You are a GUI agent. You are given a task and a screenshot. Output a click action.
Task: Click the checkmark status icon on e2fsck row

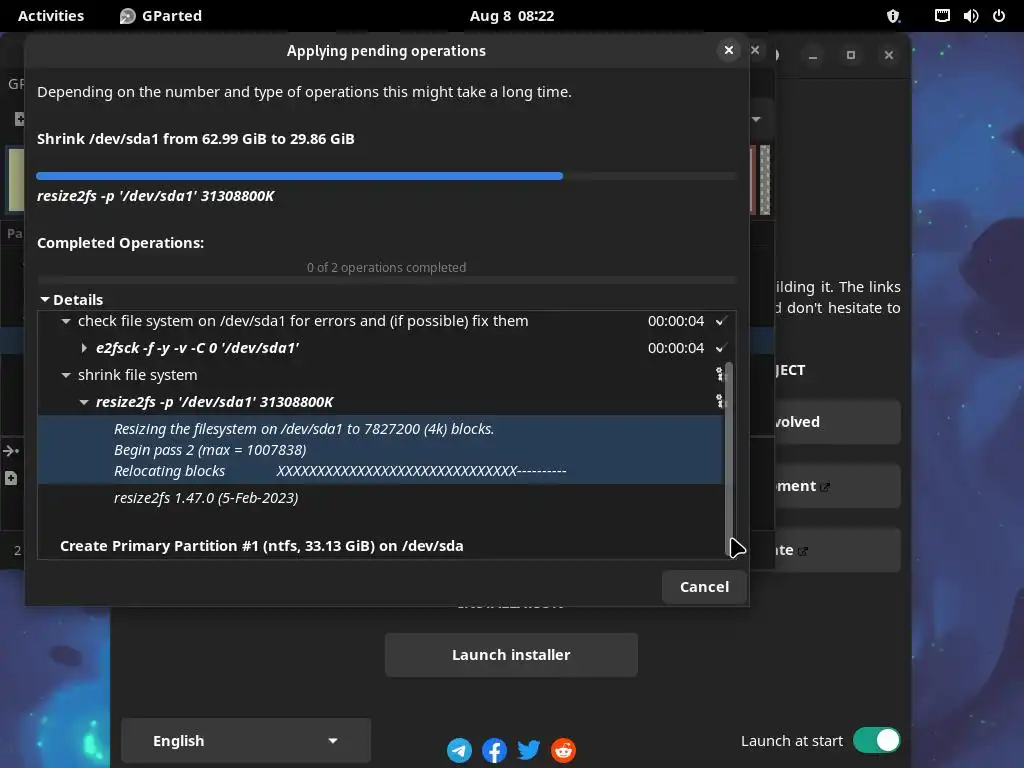click(x=720, y=348)
